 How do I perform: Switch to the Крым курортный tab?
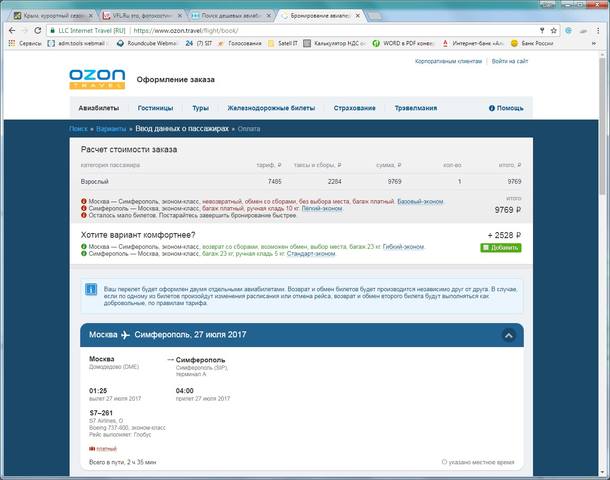click(53, 16)
